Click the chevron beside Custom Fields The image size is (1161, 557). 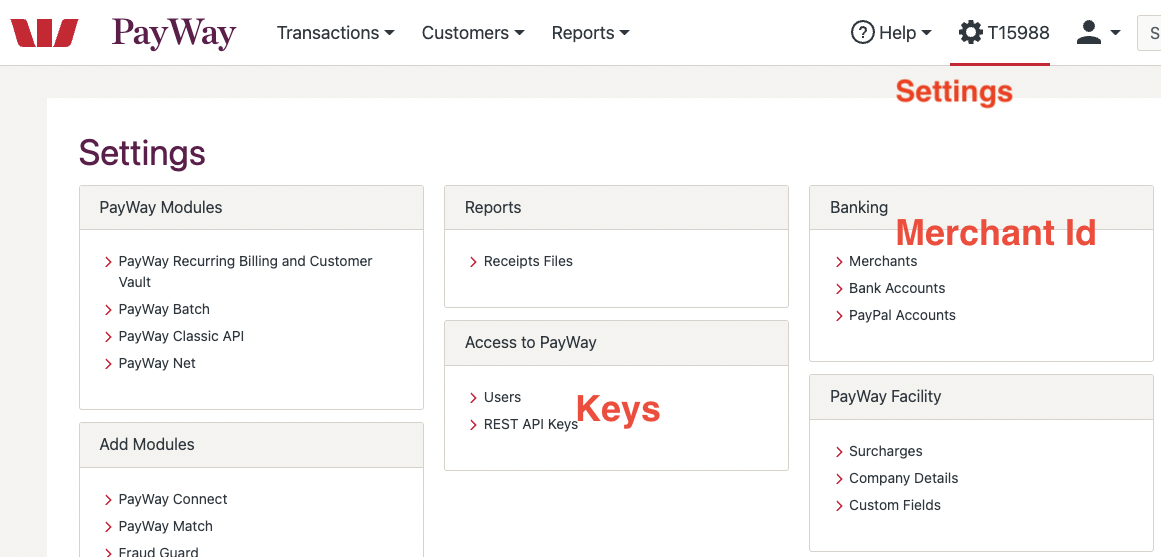tap(839, 506)
